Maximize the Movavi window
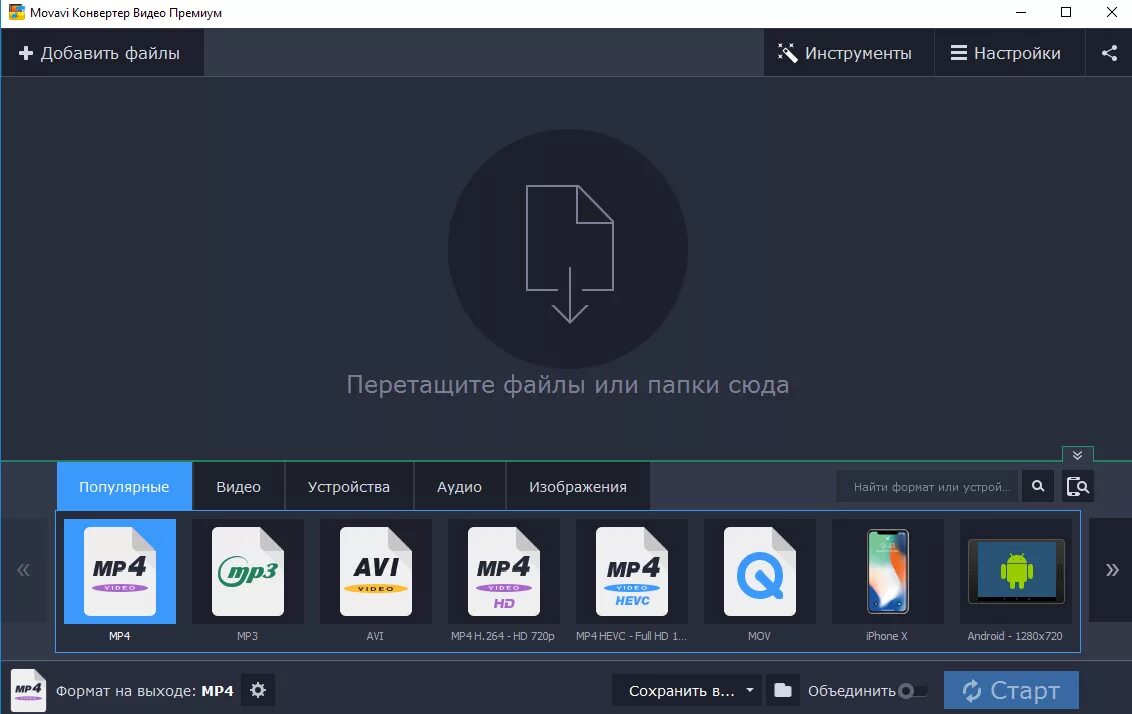 (x=1066, y=12)
